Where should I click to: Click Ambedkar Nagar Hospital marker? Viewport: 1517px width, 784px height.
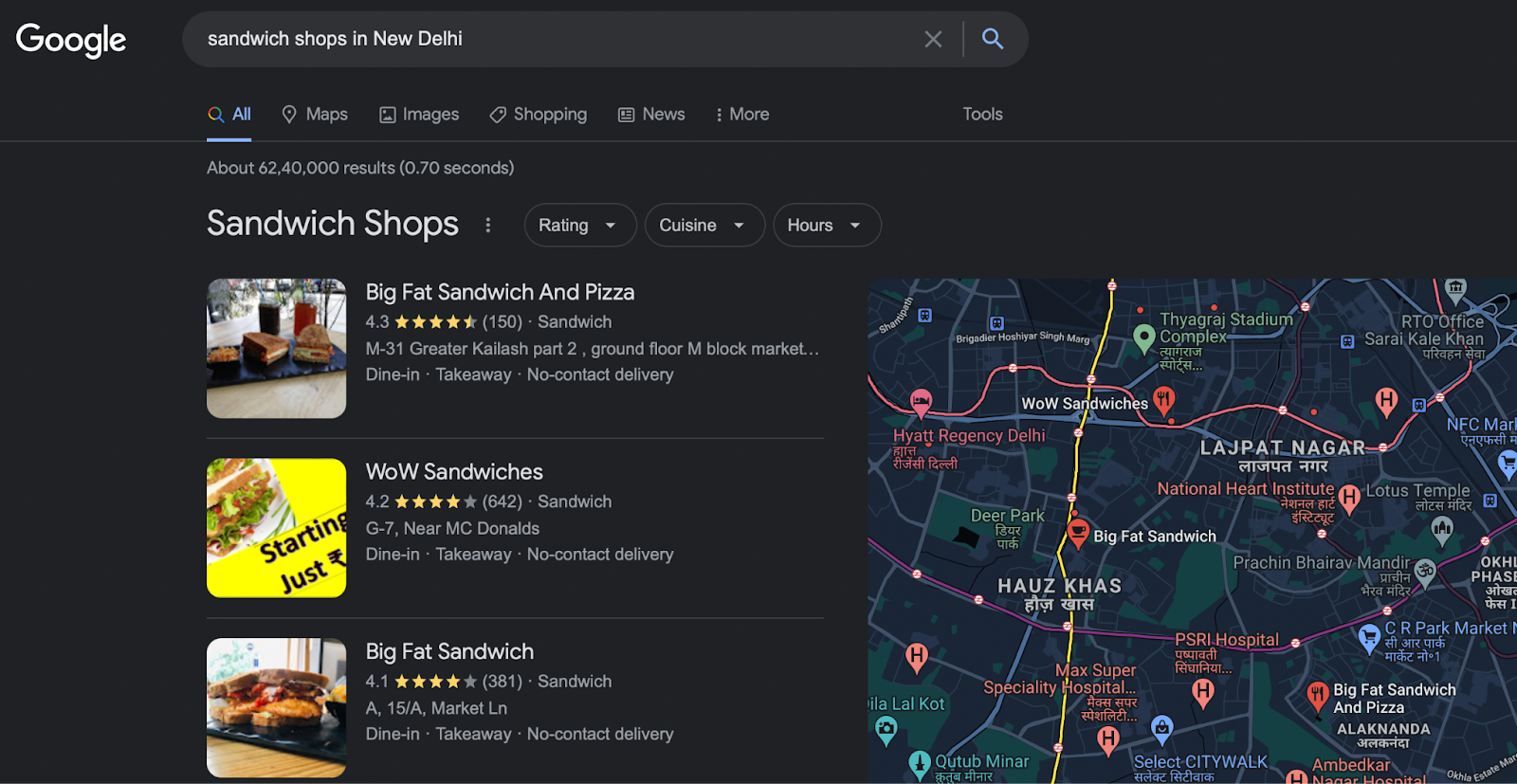tap(1296, 777)
